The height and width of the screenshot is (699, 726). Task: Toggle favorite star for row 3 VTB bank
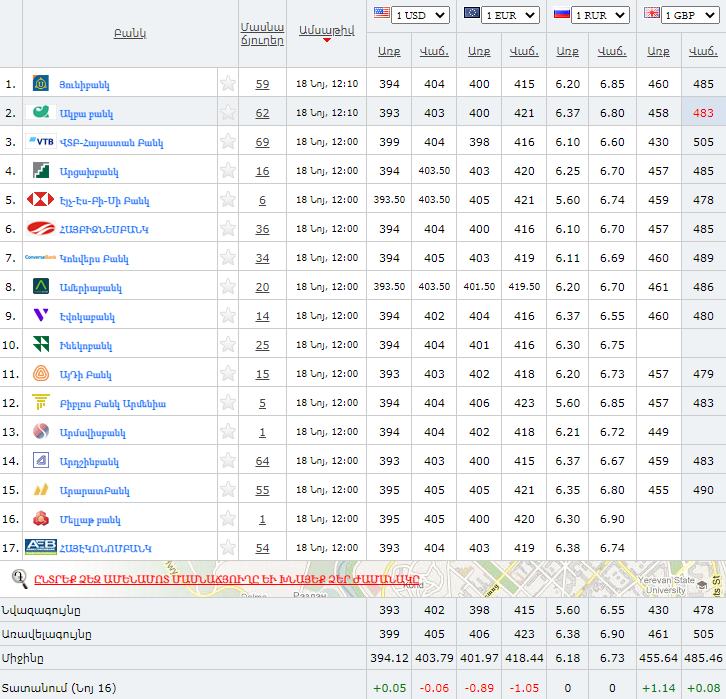coord(228,141)
